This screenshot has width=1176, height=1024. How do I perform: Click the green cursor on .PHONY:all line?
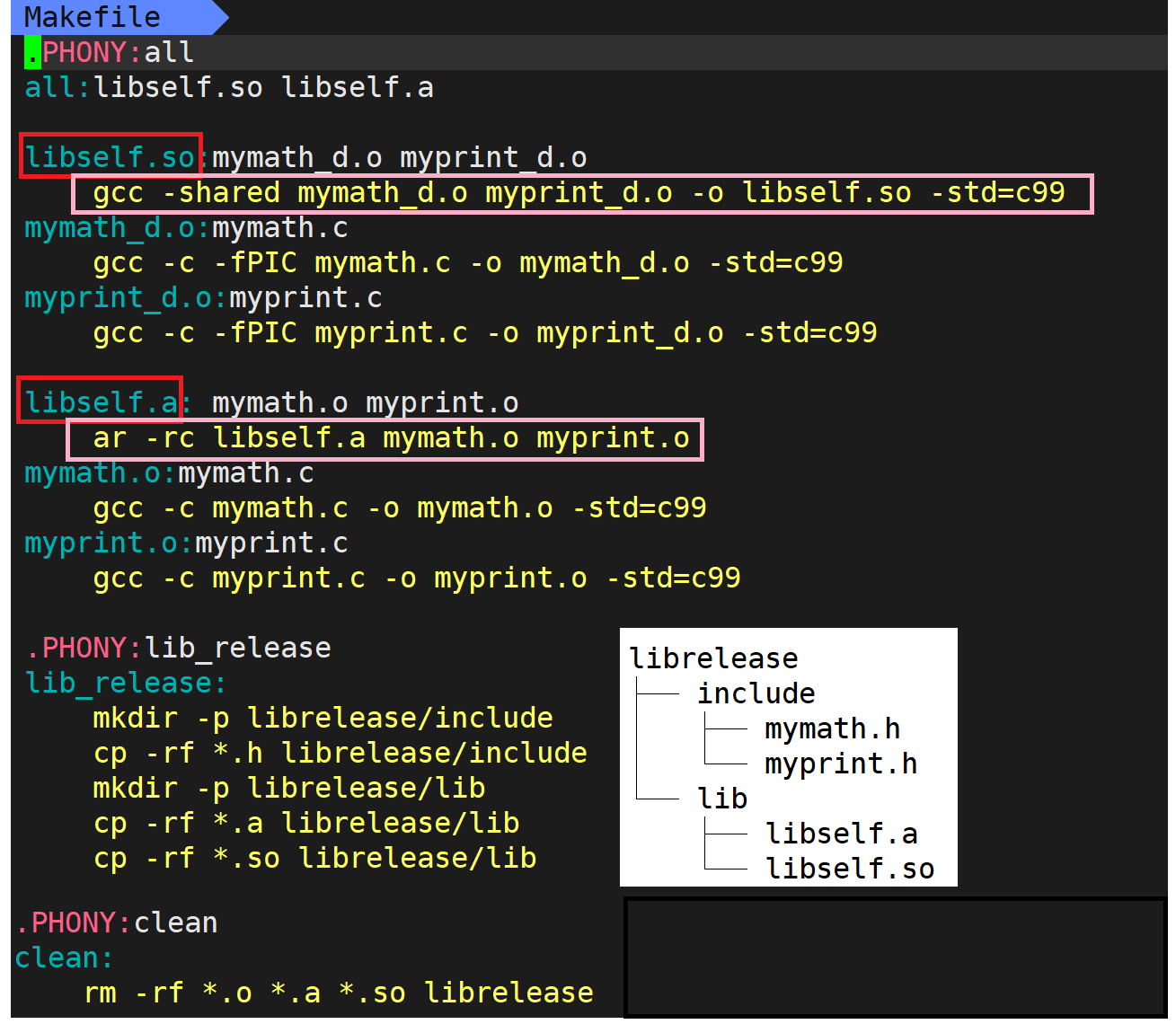[x=32, y=52]
